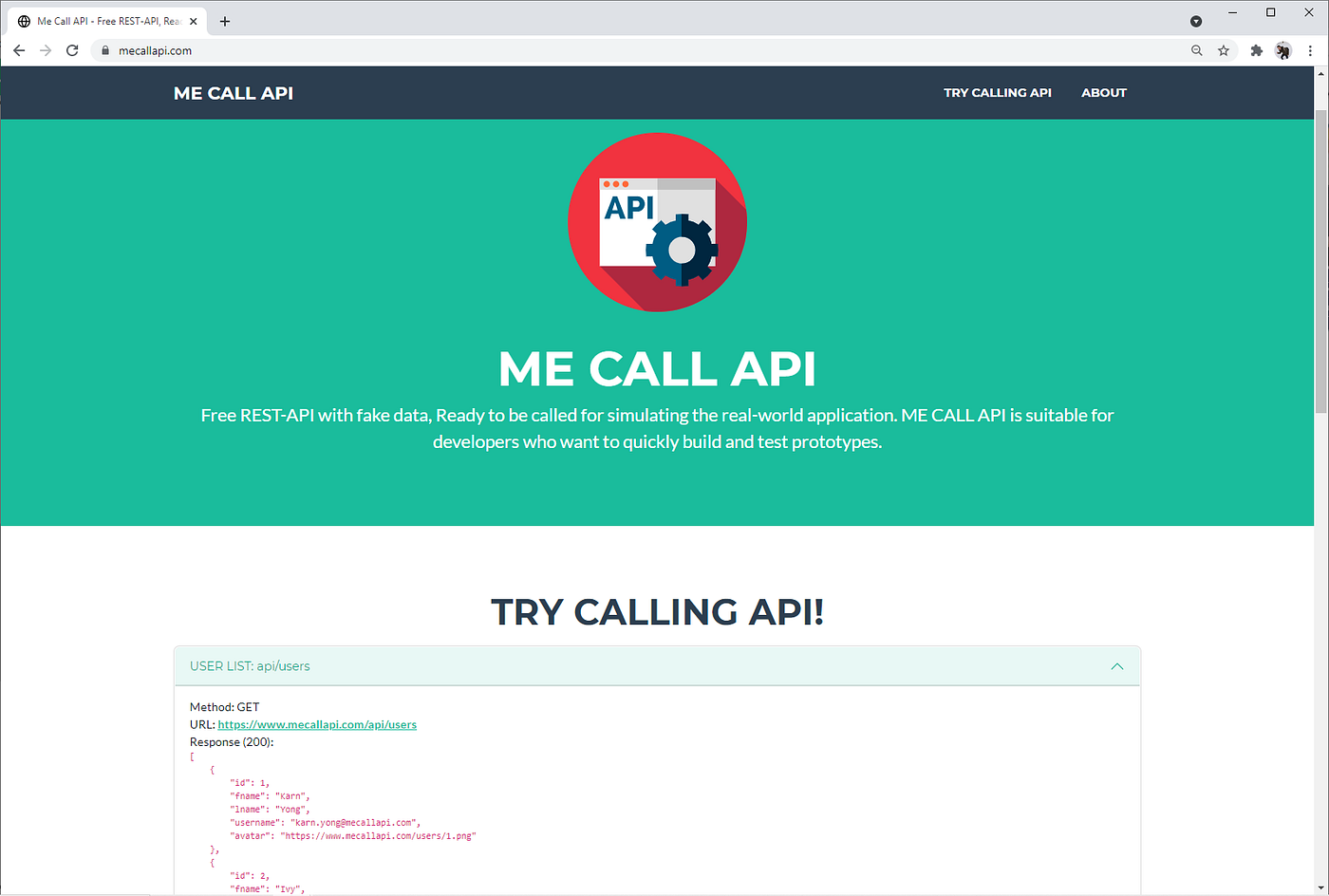Image resolution: width=1329 pixels, height=896 pixels.
Task: Maximize the Chrome window
Action: (1271, 12)
